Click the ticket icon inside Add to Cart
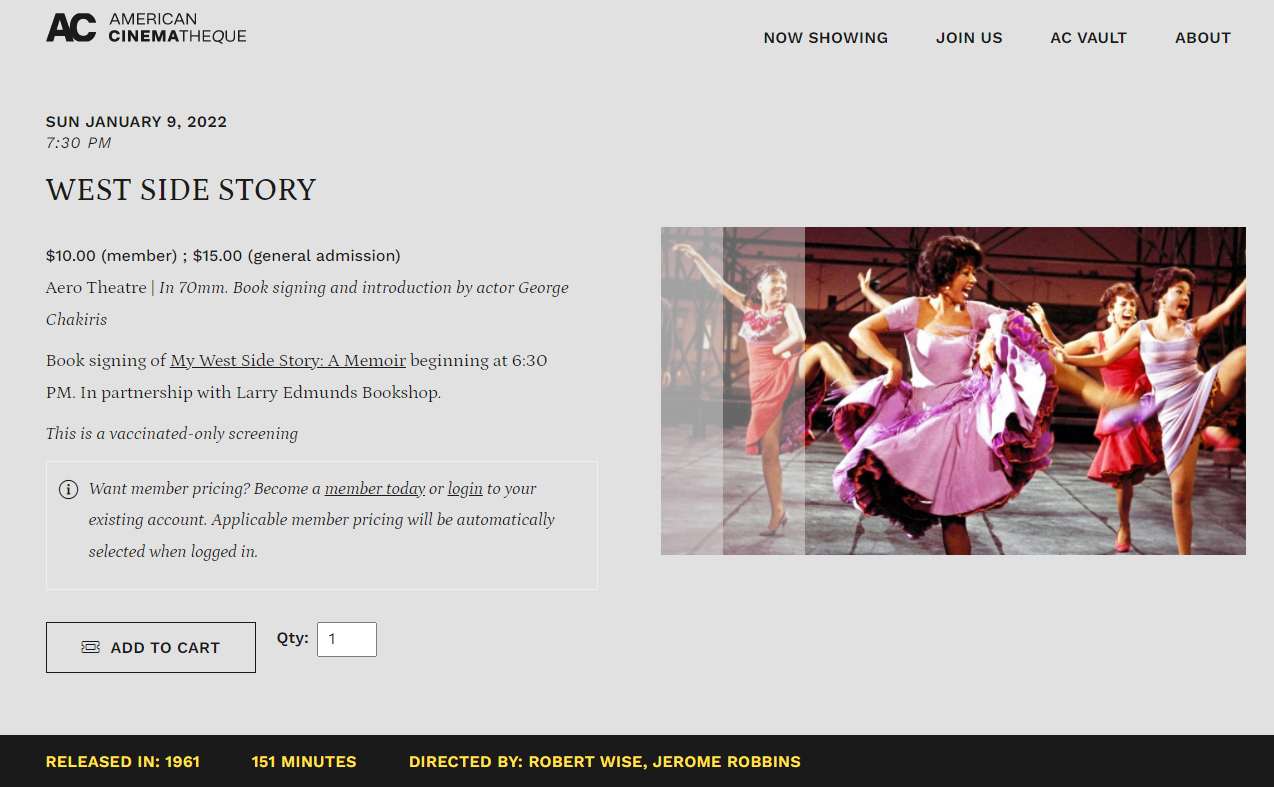Image resolution: width=1274 pixels, height=787 pixels. point(90,647)
